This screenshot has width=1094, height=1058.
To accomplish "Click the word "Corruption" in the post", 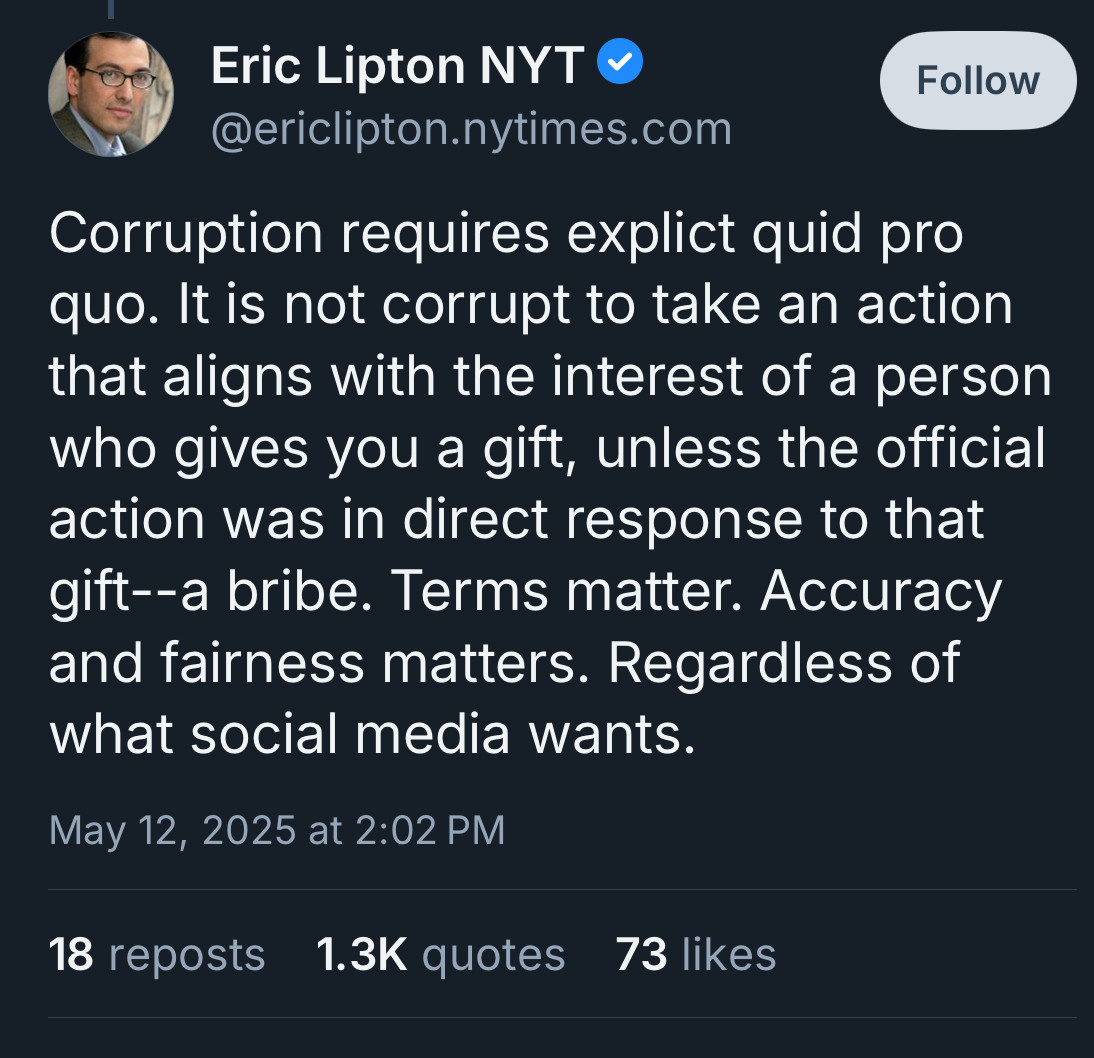I will tap(185, 234).
